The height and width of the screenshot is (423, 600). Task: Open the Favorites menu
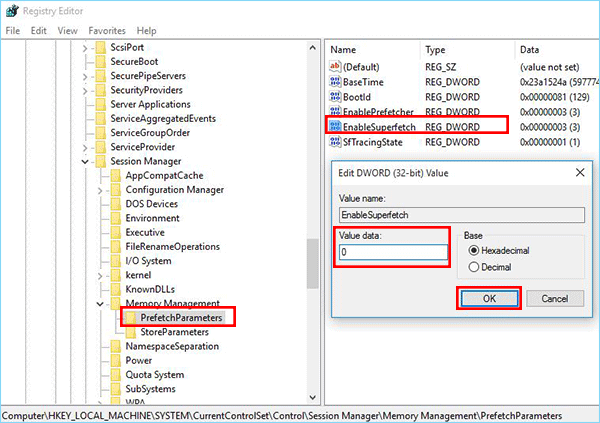click(107, 31)
